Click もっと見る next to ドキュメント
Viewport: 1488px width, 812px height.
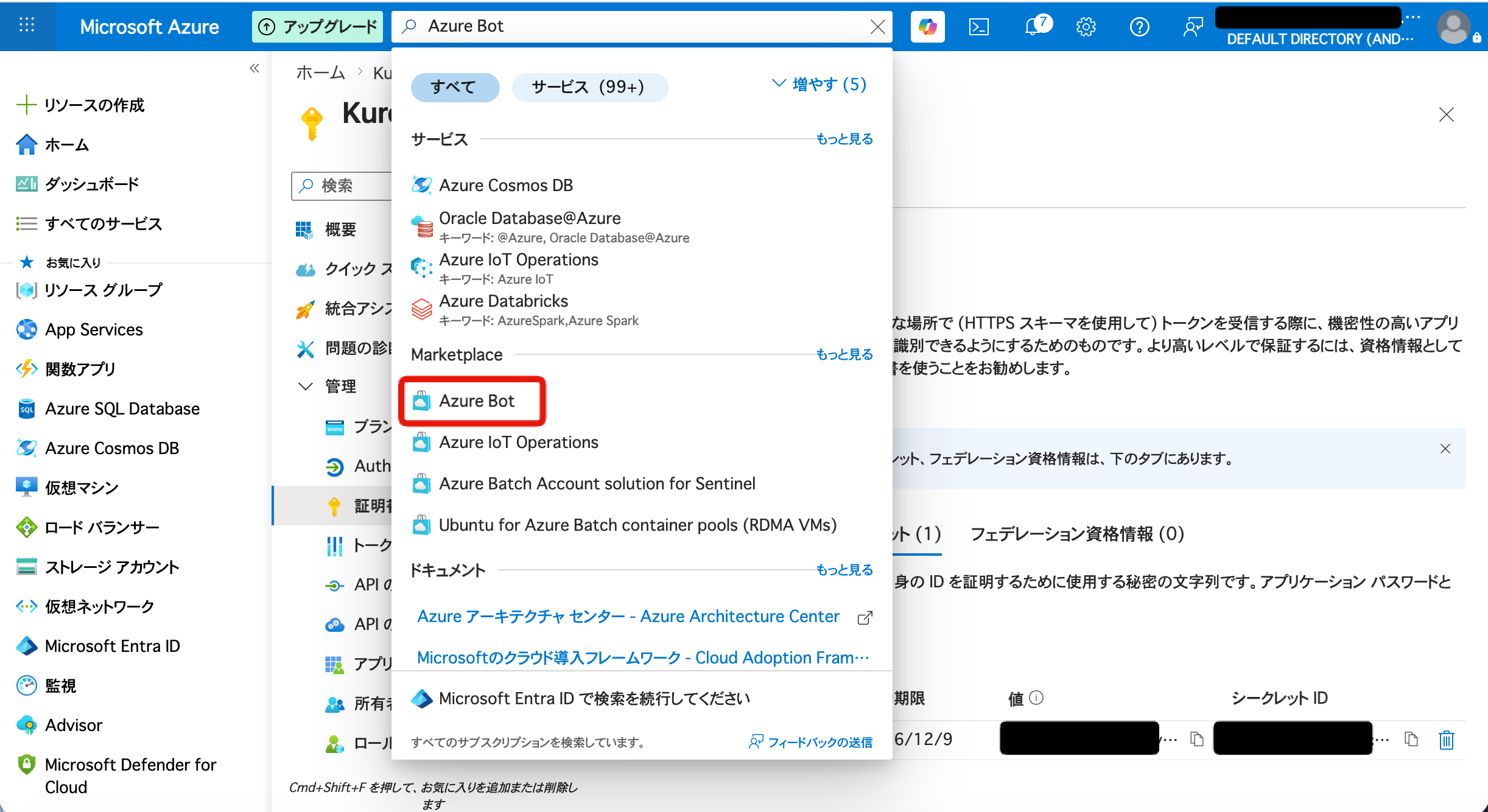pyautogui.click(x=844, y=570)
